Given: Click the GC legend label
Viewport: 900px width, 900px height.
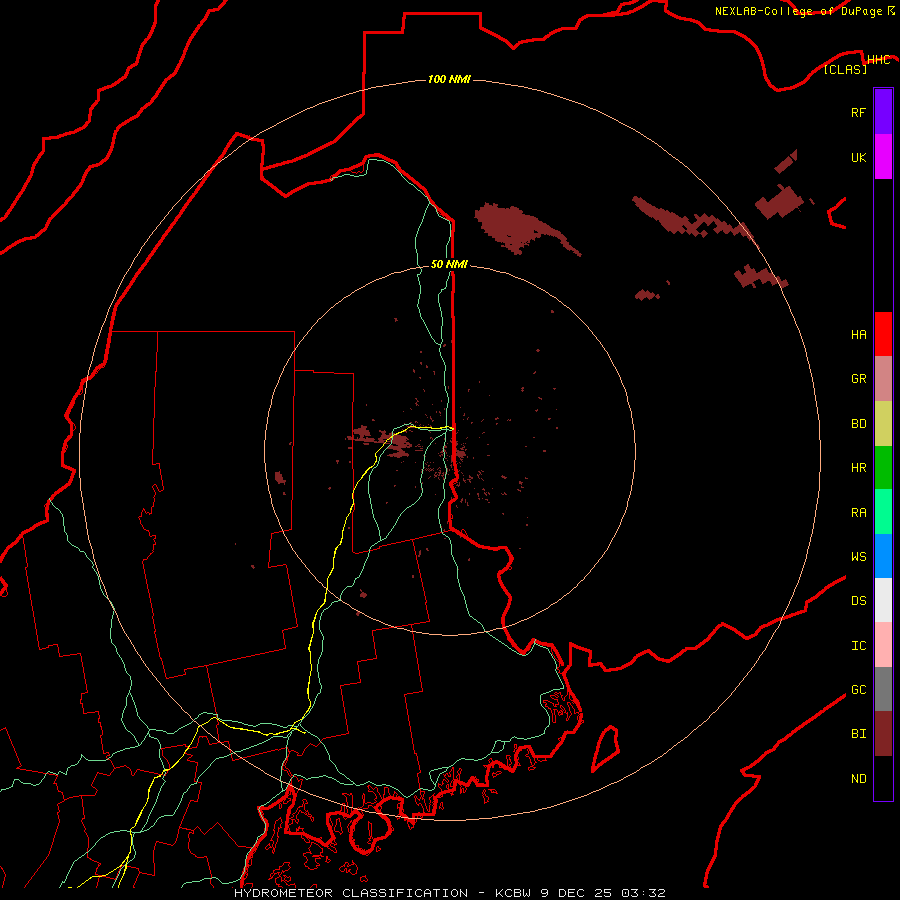Looking at the screenshot, I should click(x=858, y=690).
